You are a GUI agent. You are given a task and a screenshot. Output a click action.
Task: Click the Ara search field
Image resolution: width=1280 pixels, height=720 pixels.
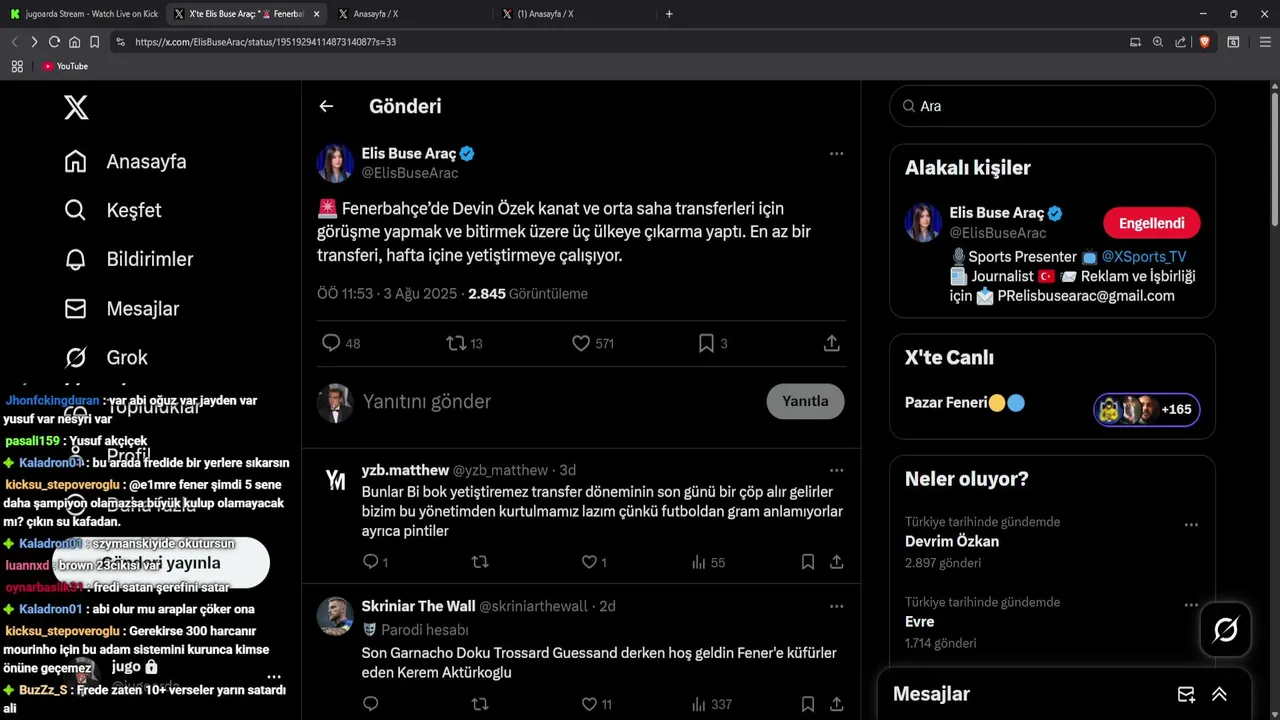pos(1052,106)
